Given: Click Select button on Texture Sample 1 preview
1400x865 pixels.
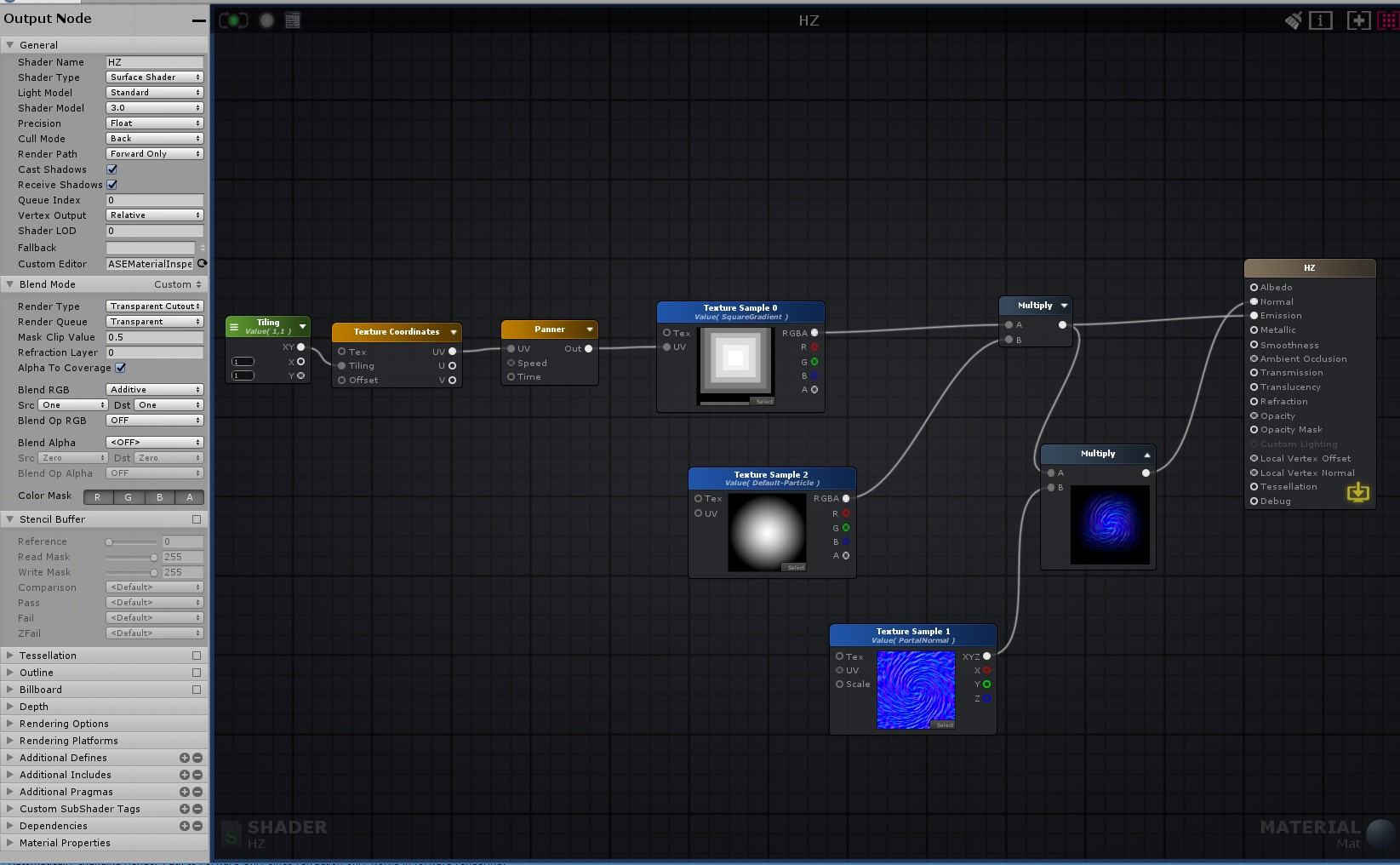Looking at the screenshot, I should pyautogui.click(x=944, y=725).
